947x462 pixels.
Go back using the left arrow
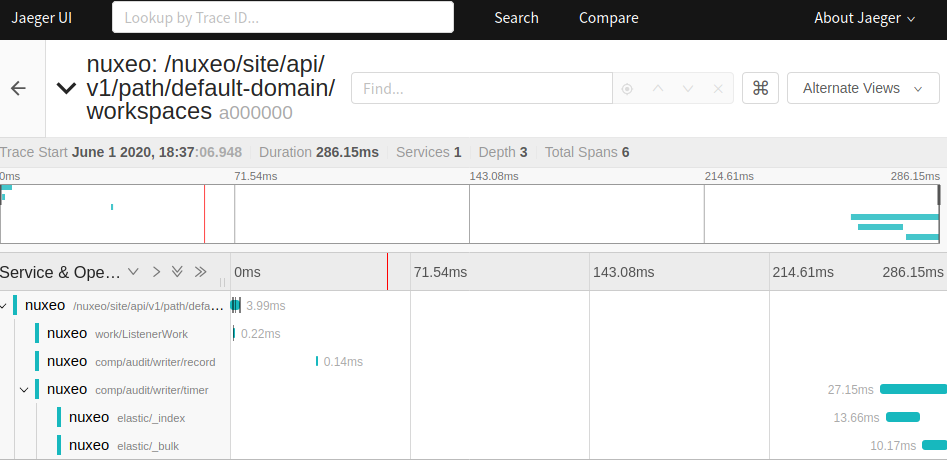(x=19, y=89)
